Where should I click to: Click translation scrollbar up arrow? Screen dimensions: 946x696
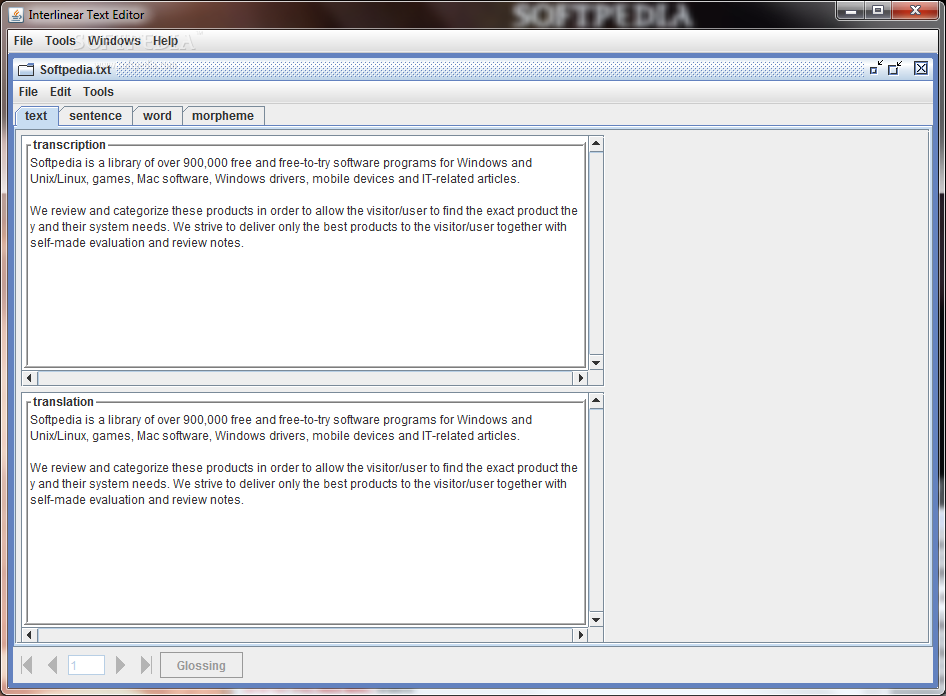click(596, 401)
